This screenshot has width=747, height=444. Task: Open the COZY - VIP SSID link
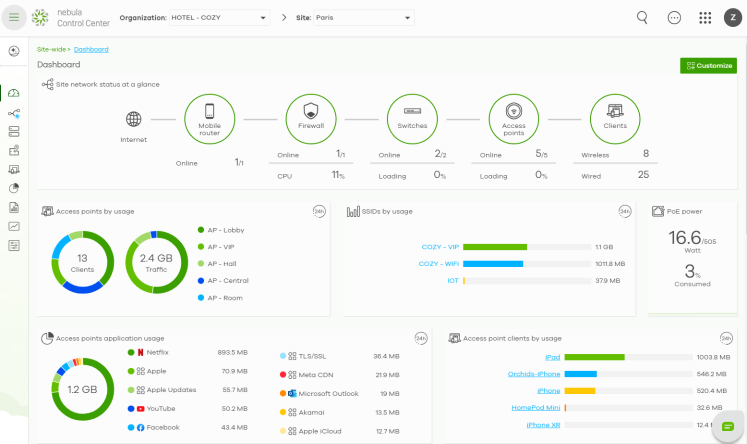click(439, 246)
